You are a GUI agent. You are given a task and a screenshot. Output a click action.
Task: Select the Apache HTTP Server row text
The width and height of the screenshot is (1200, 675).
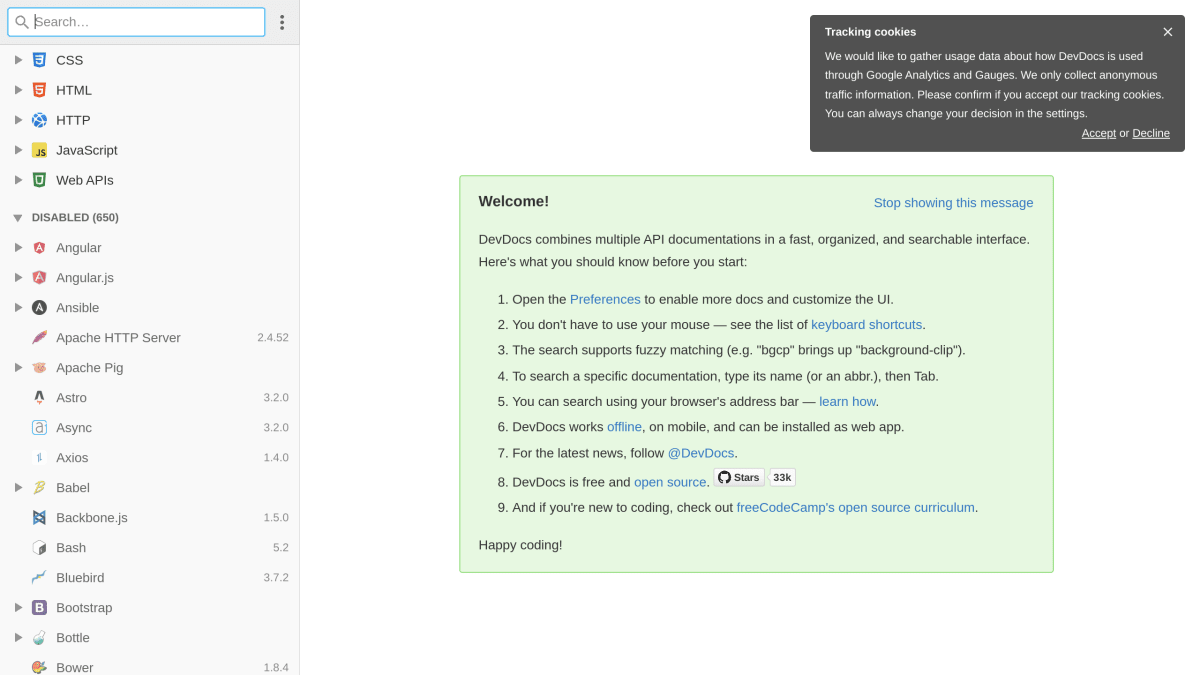pos(118,338)
